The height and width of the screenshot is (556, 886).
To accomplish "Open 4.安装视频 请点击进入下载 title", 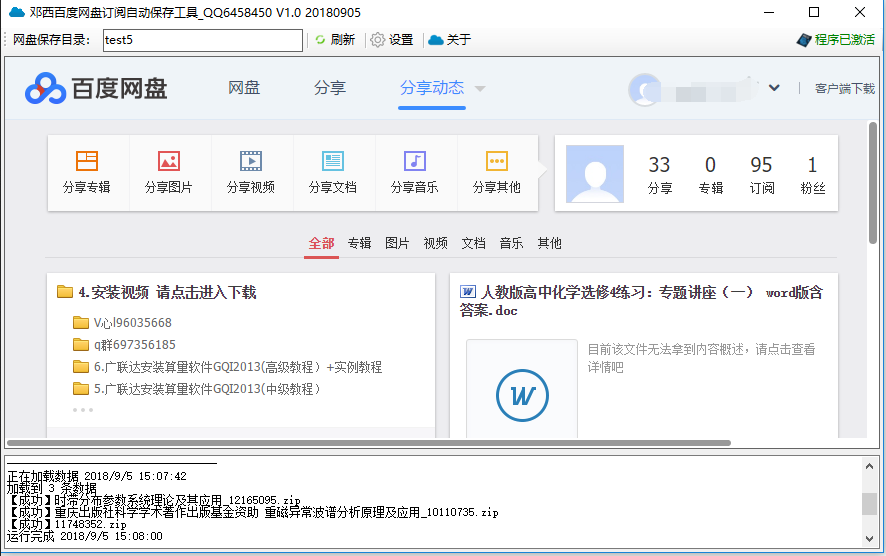I will click(167, 292).
